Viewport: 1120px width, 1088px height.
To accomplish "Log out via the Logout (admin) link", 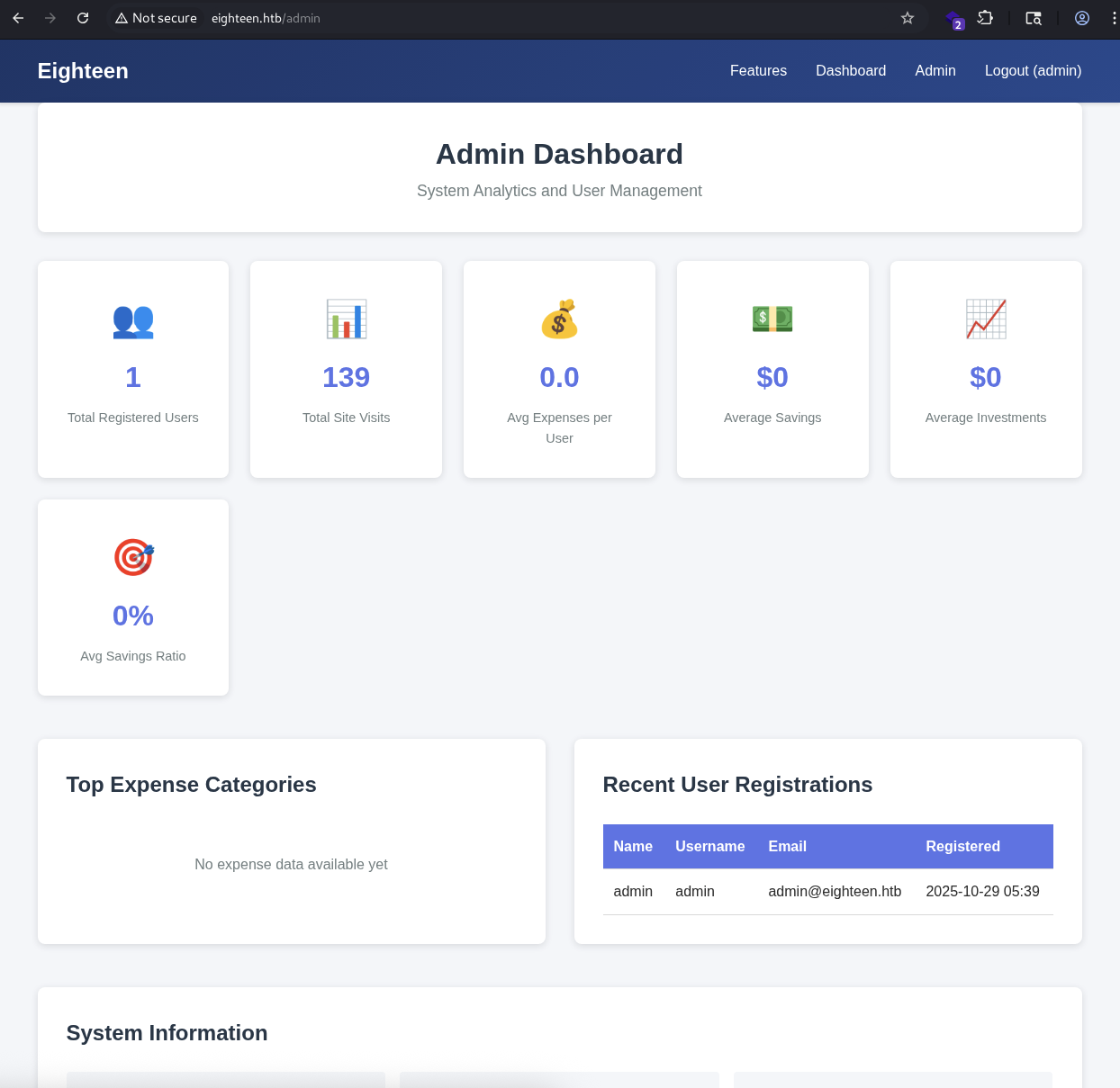I will coord(1033,70).
